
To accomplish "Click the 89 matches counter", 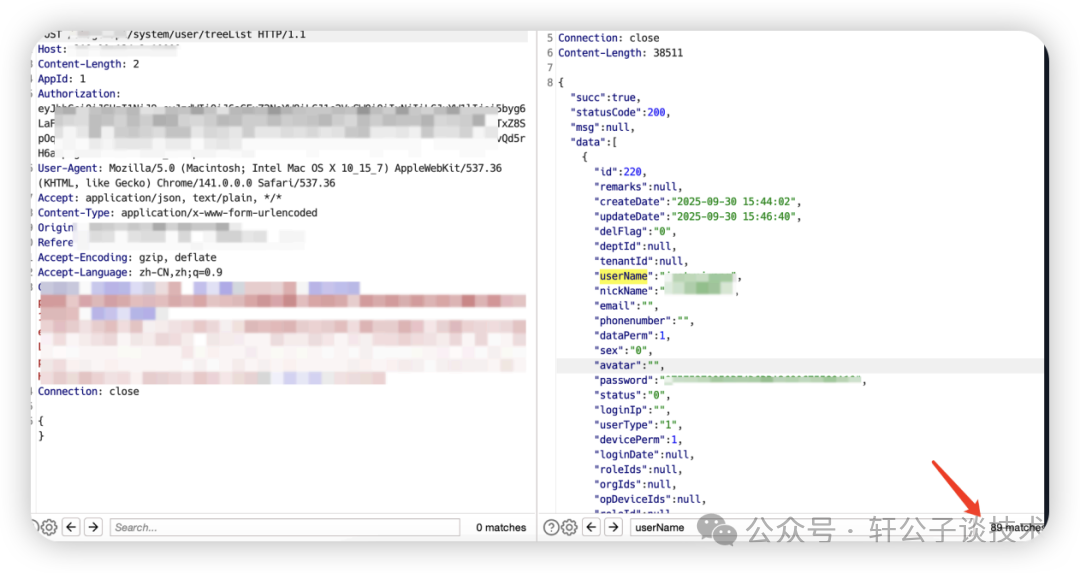I will pyautogui.click(x=1017, y=528).
